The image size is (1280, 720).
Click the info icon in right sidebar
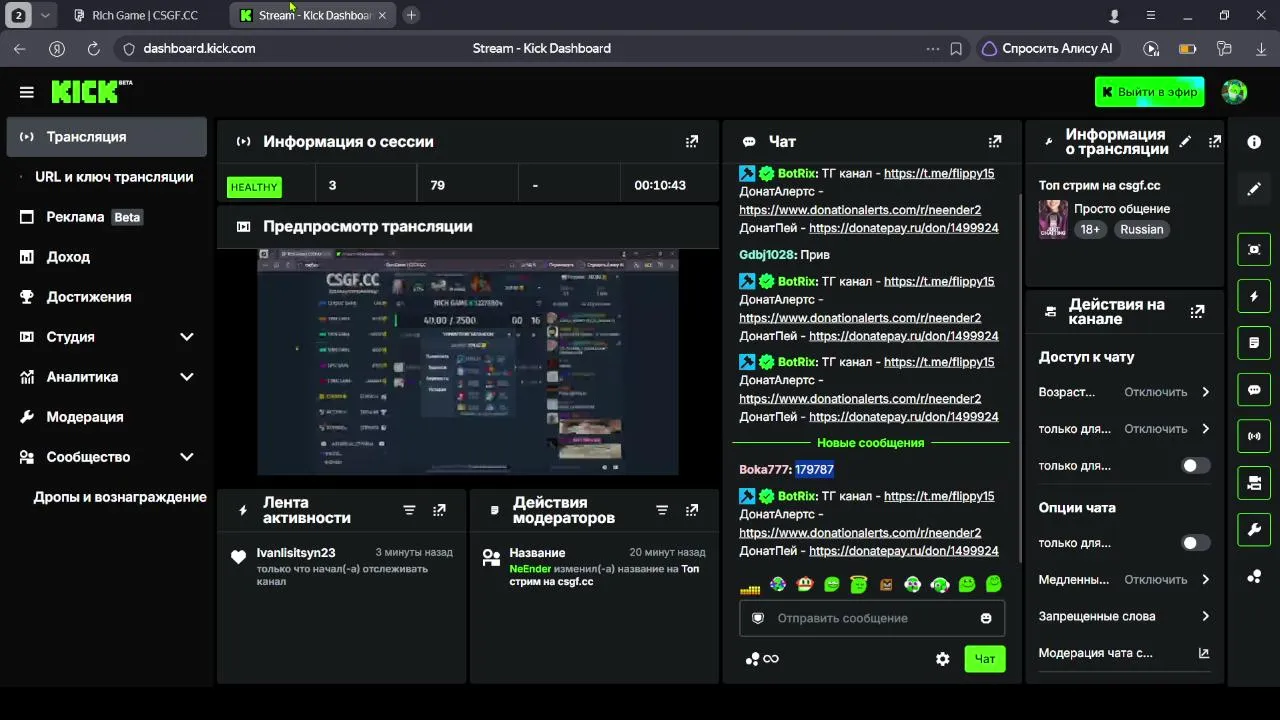1254,142
